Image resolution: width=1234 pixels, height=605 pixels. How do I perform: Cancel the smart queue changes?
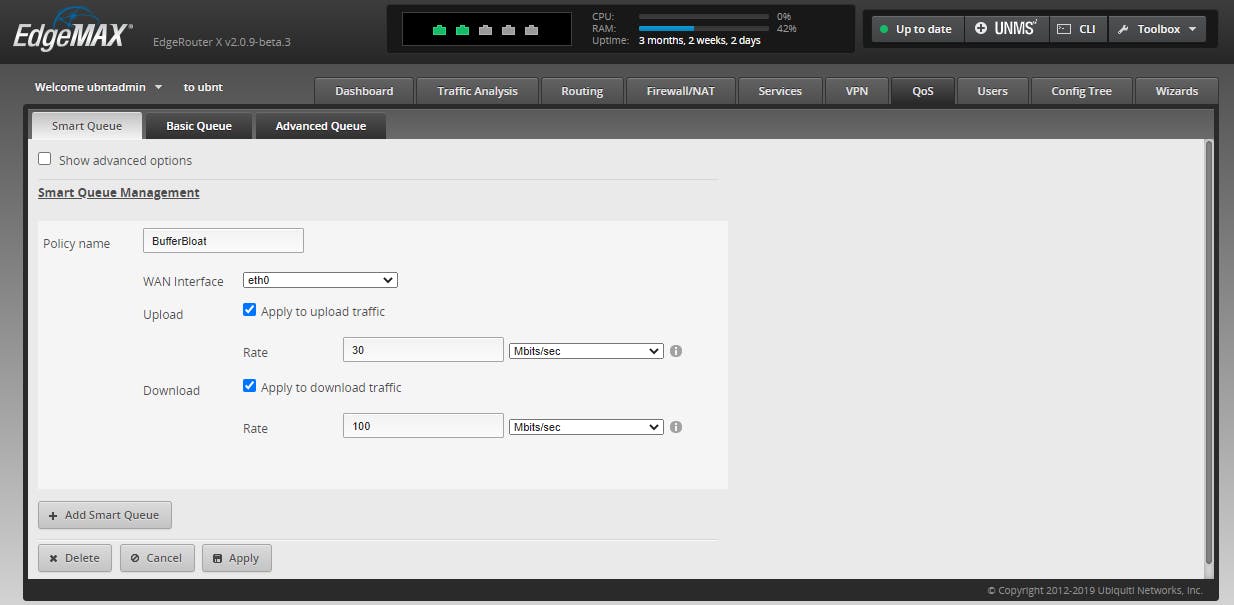(157, 558)
